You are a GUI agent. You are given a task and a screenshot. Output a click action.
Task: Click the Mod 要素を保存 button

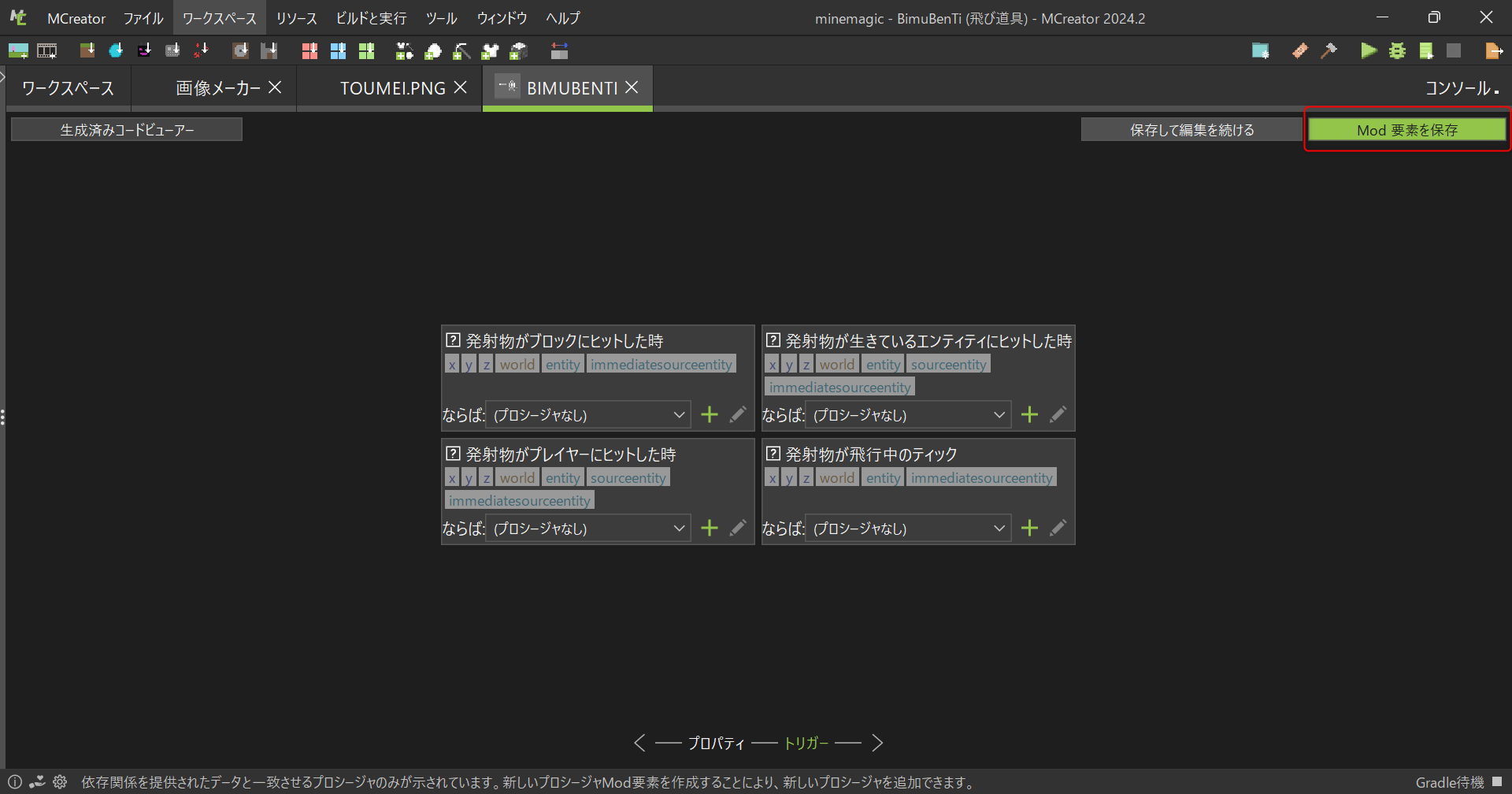(1407, 130)
